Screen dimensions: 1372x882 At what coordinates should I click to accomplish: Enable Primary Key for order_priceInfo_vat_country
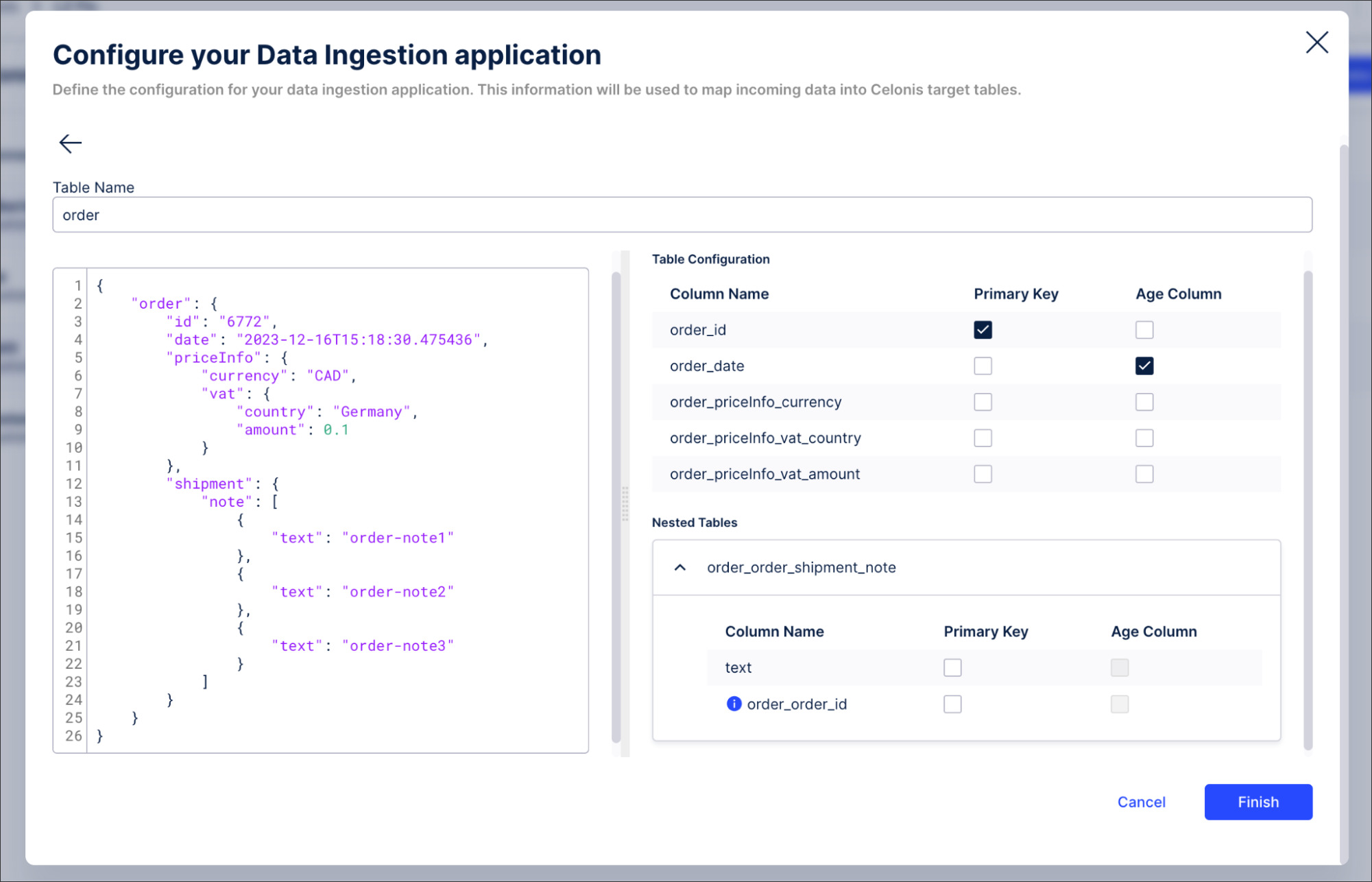[983, 438]
